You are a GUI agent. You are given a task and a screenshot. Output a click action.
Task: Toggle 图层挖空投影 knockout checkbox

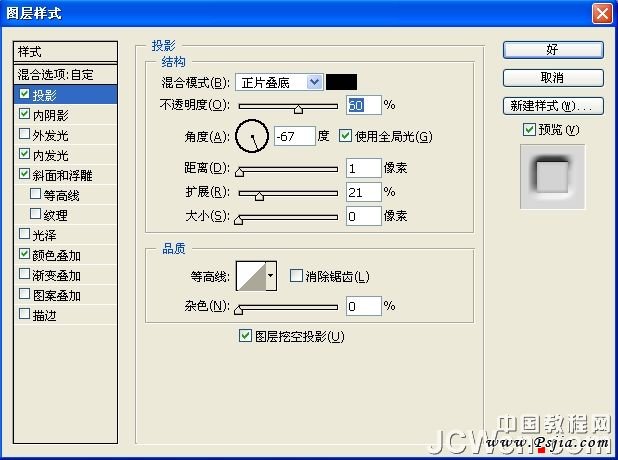pyautogui.click(x=245, y=336)
